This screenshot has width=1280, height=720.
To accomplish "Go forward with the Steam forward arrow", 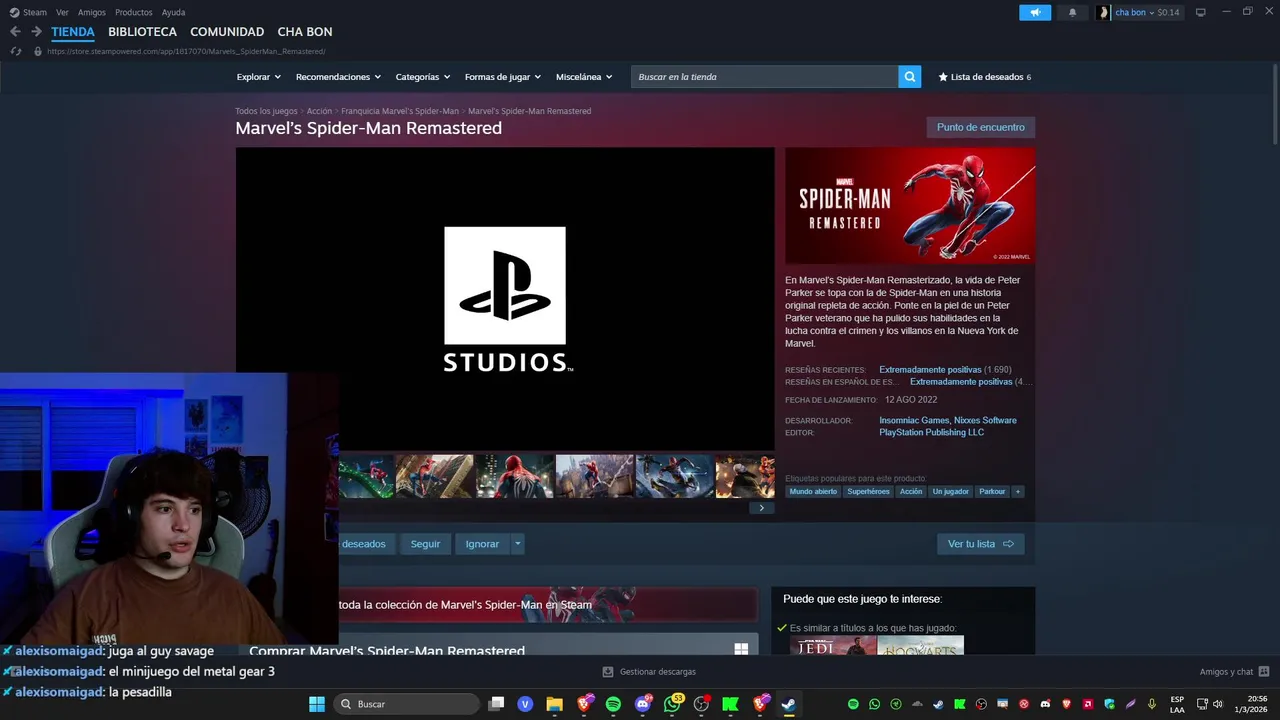I will [36, 32].
